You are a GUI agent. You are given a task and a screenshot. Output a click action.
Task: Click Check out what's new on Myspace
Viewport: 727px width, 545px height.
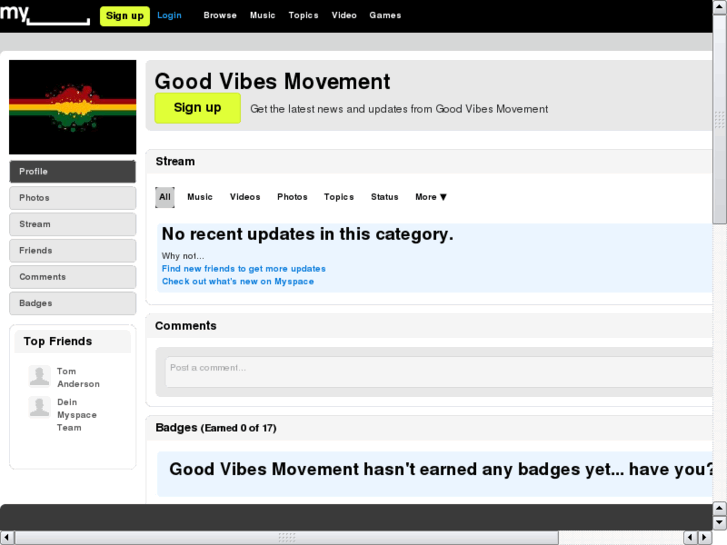point(237,282)
